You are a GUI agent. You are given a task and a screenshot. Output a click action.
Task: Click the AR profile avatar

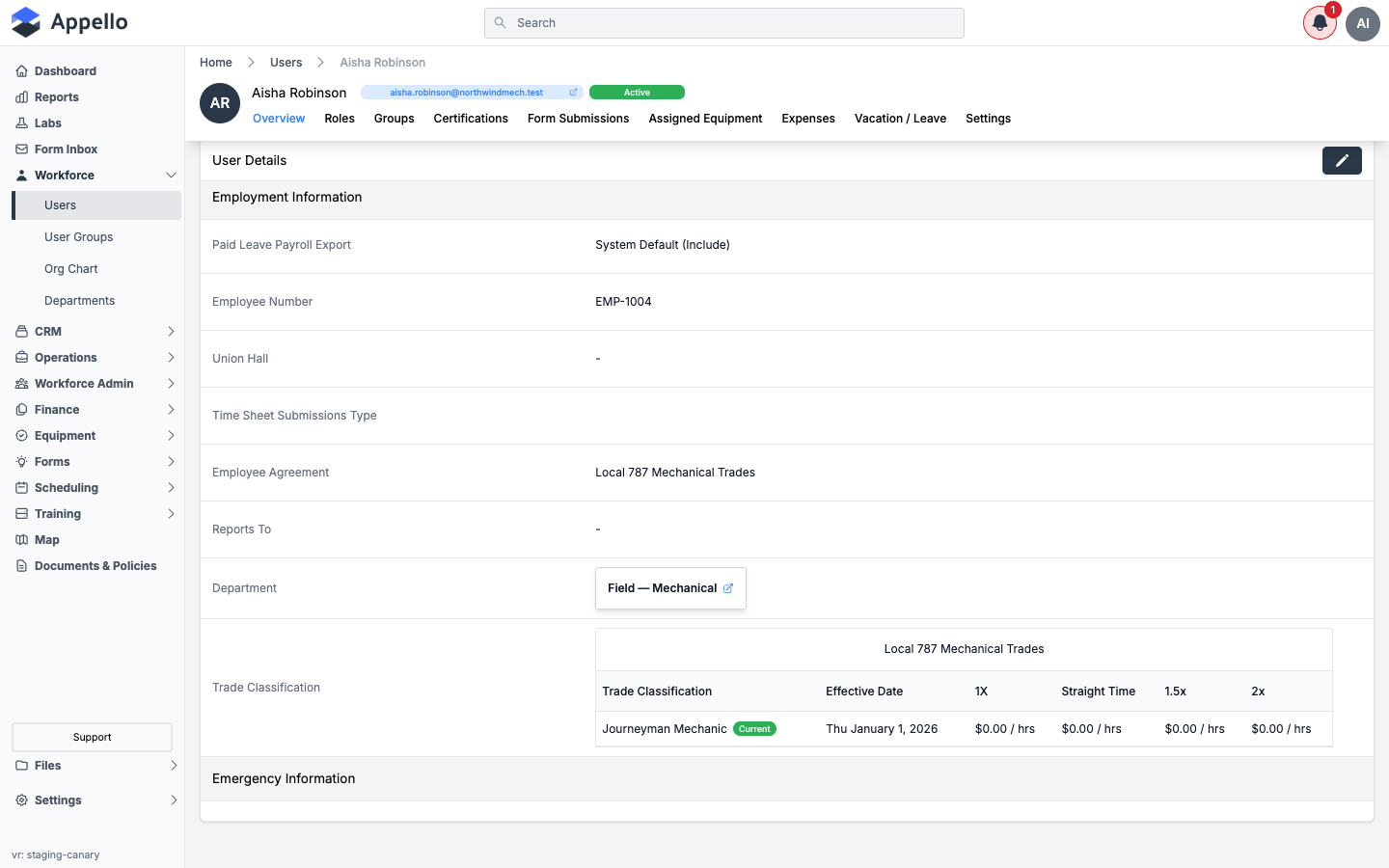(x=220, y=103)
